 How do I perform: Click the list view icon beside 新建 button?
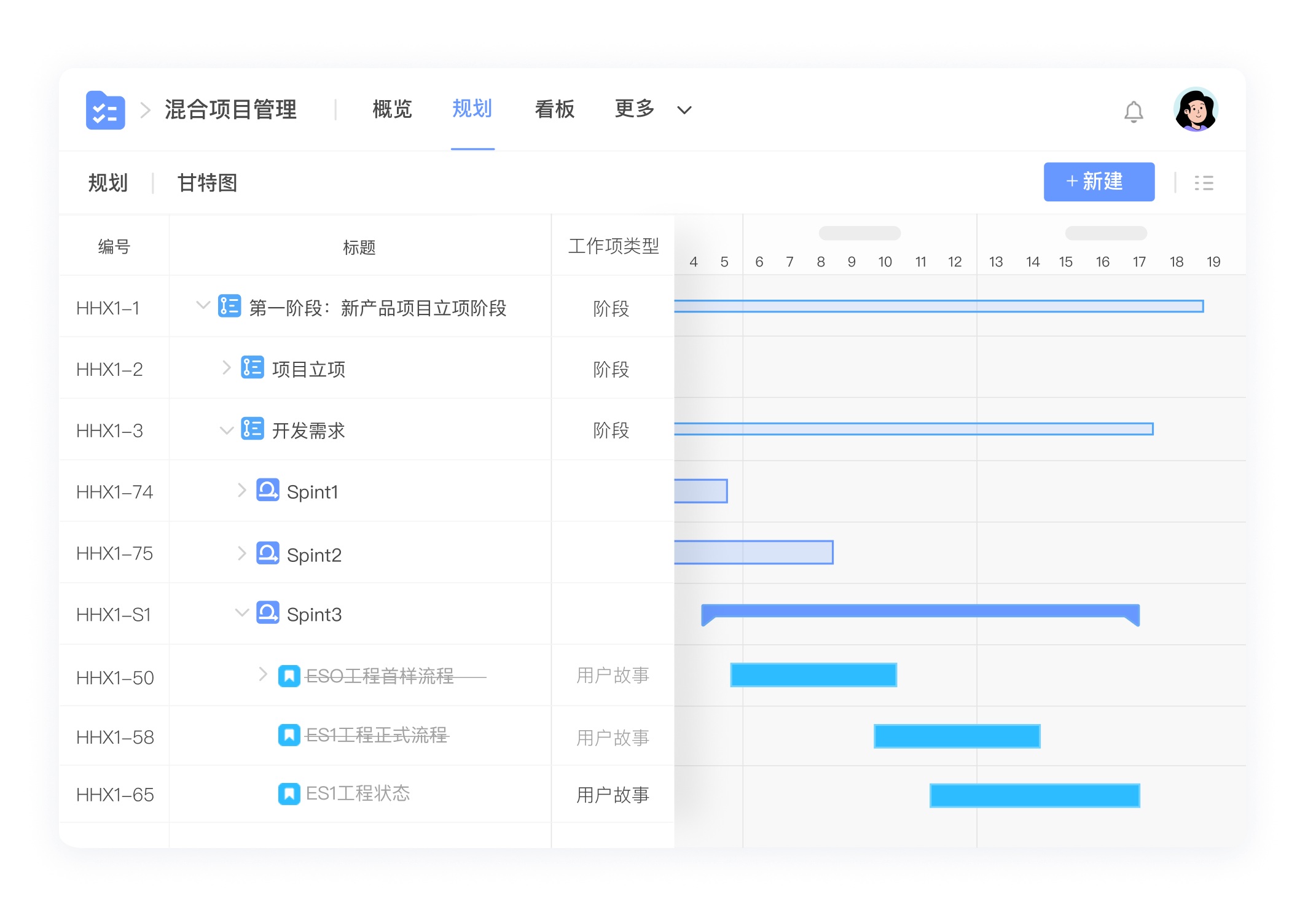pyautogui.click(x=1204, y=182)
